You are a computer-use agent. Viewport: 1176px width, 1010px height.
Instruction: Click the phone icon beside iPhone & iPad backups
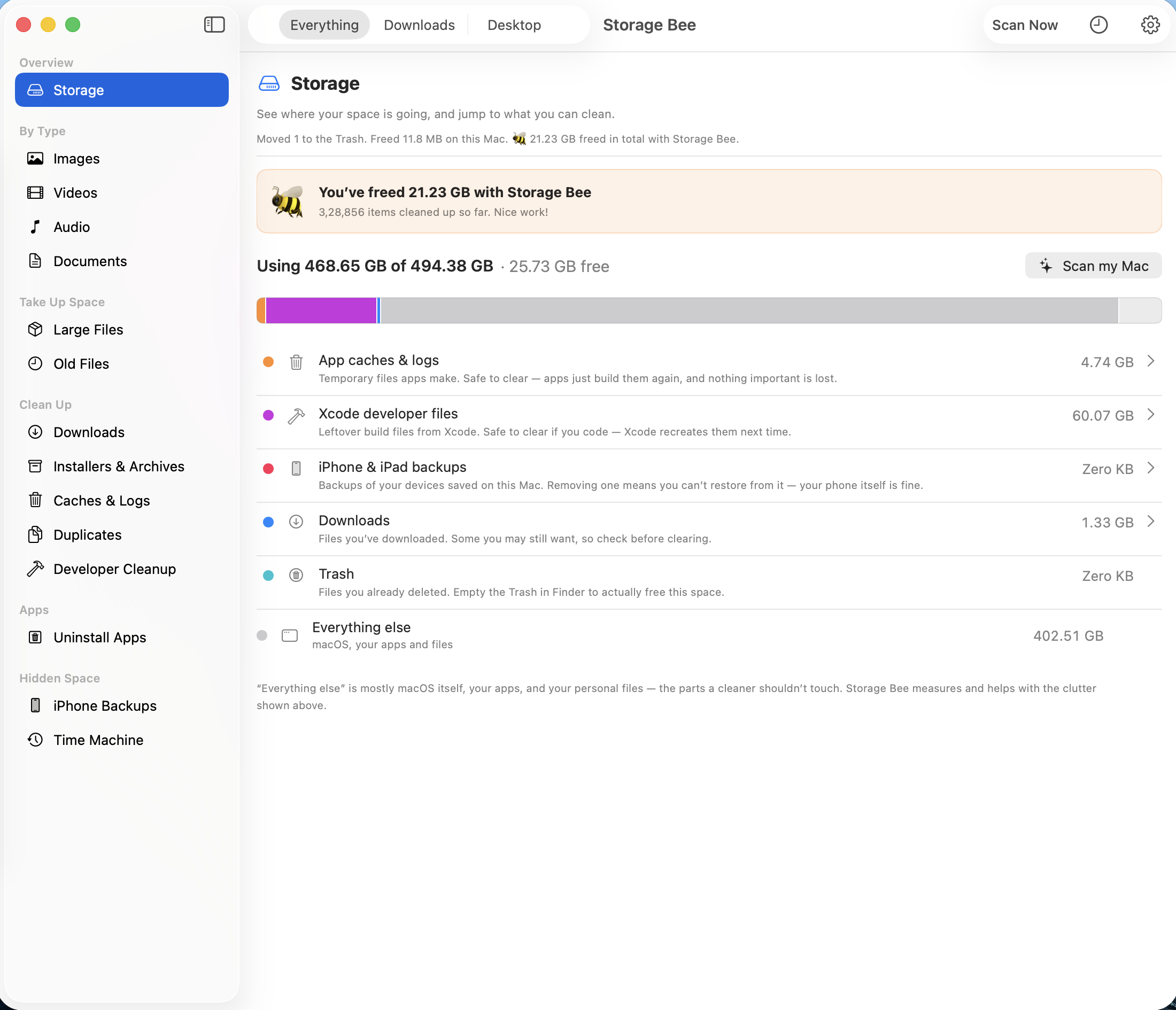296,469
